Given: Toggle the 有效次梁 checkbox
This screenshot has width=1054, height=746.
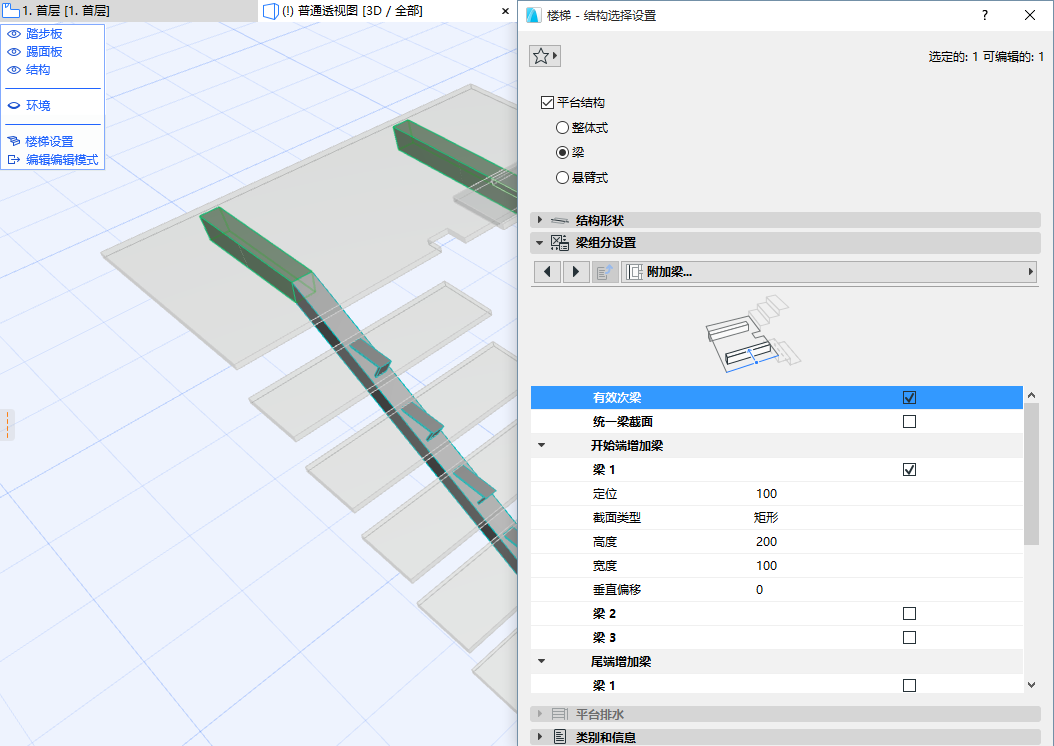Looking at the screenshot, I should (x=909, y=398).
